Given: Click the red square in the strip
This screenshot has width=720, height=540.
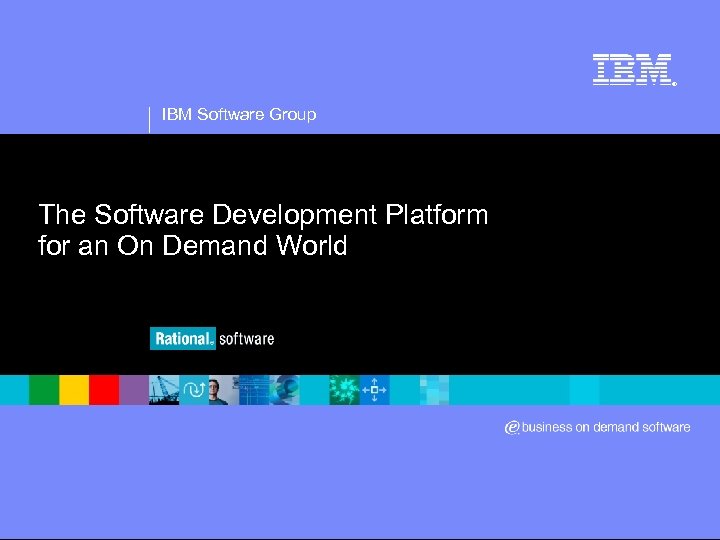Looking at the screenshot, I should pyautogui.click(x=104, y=390).
